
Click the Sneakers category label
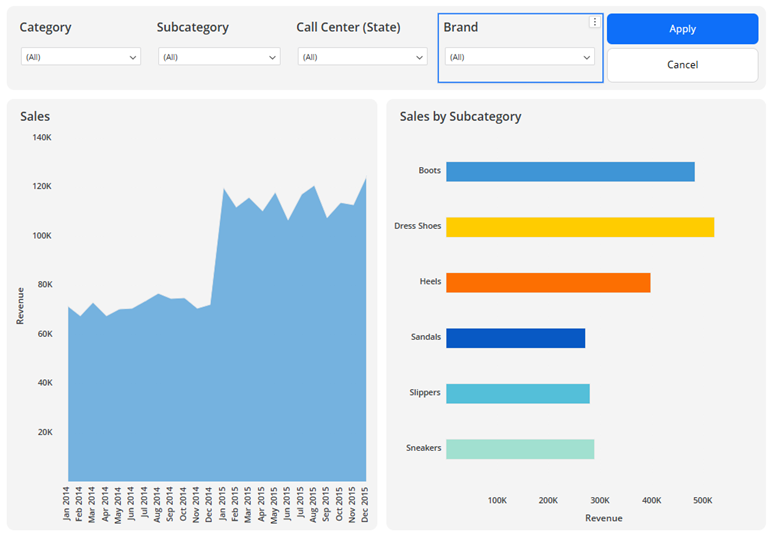click(x=423, y=449)
